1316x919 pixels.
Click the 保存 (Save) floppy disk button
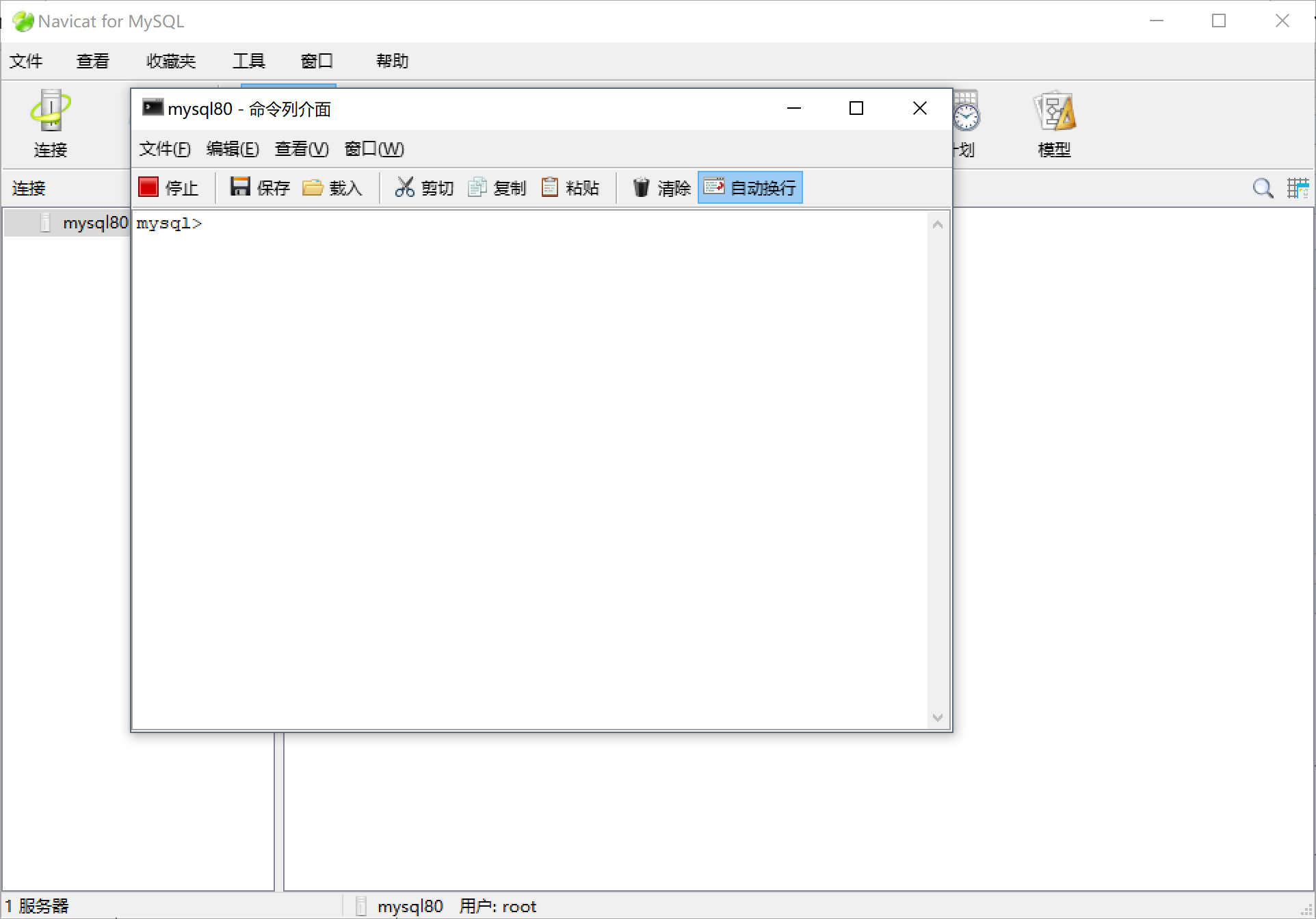coord(260,187)
